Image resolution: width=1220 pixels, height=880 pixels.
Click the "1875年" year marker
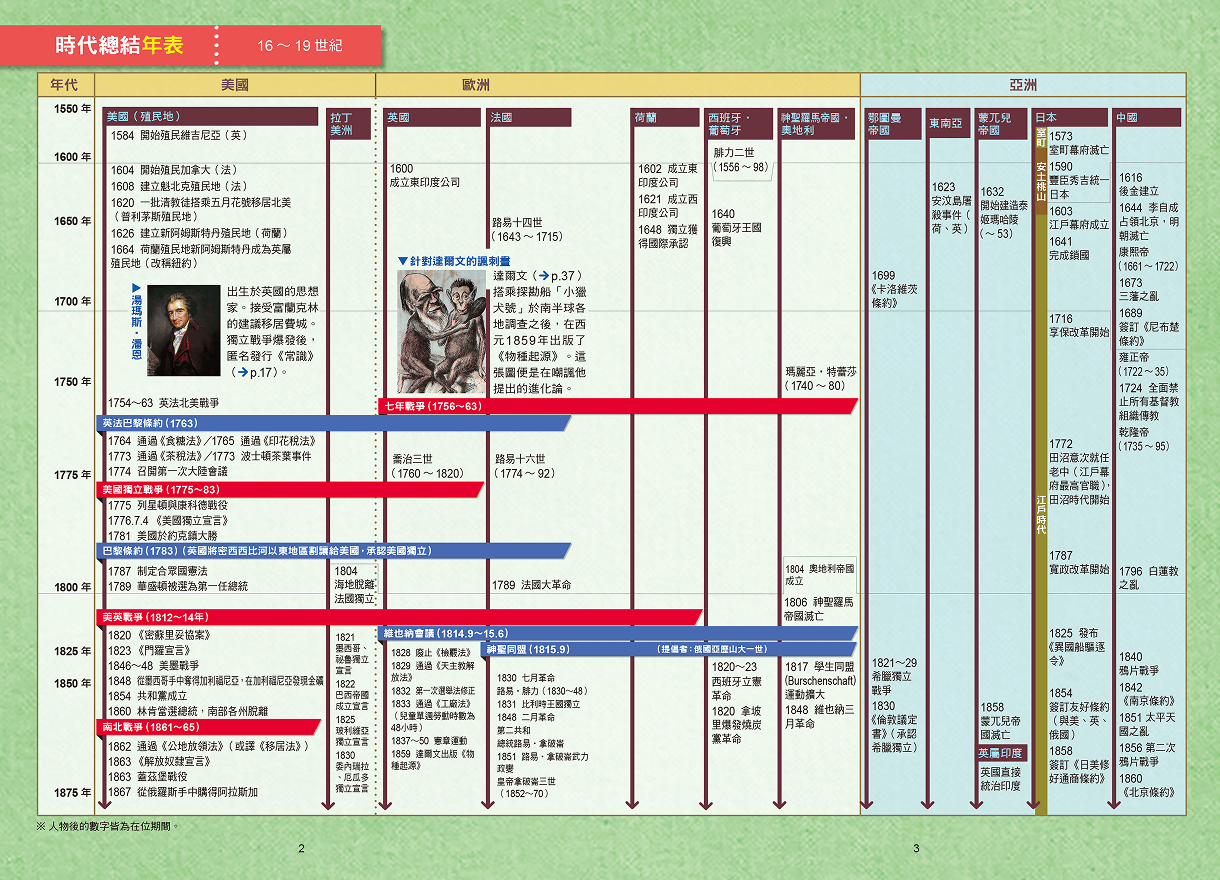[72, 793]
